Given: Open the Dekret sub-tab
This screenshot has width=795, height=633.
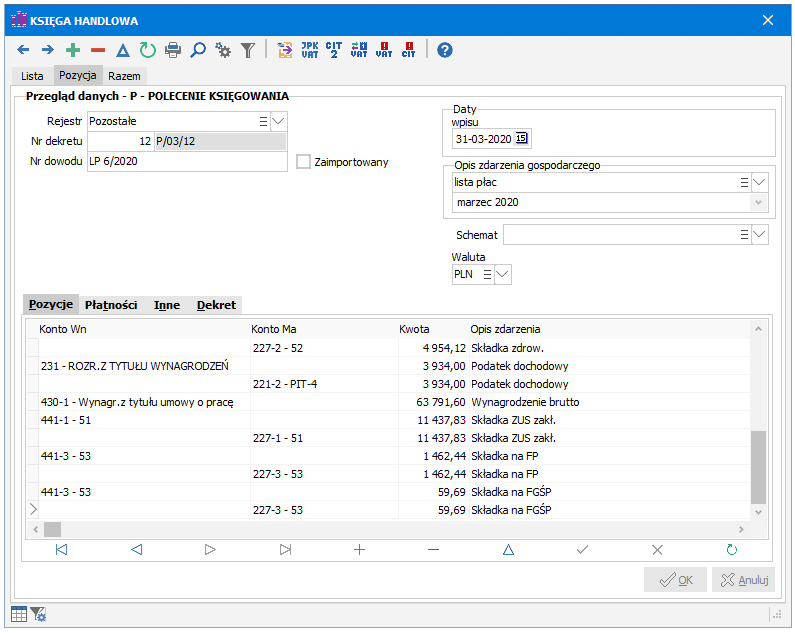Looking at the screenshot, I should click(x=216, y=305).
